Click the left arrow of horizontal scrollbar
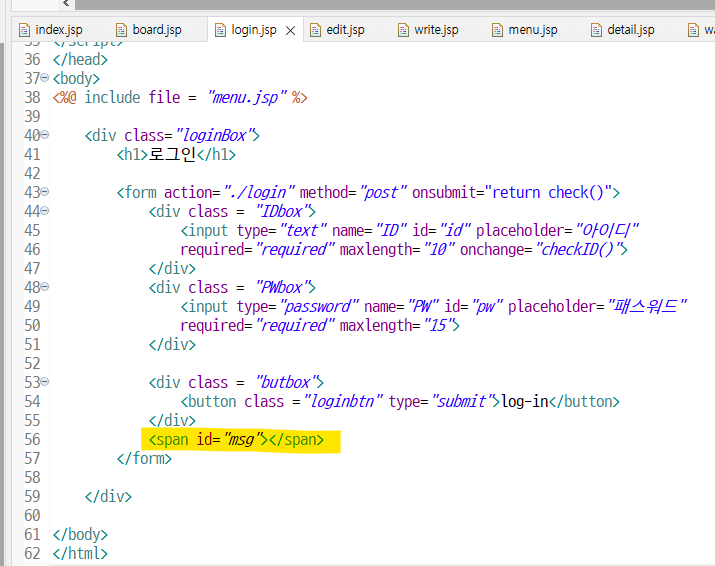The height and width of the screenshot is (566, 715). click(x=67, y=4)
